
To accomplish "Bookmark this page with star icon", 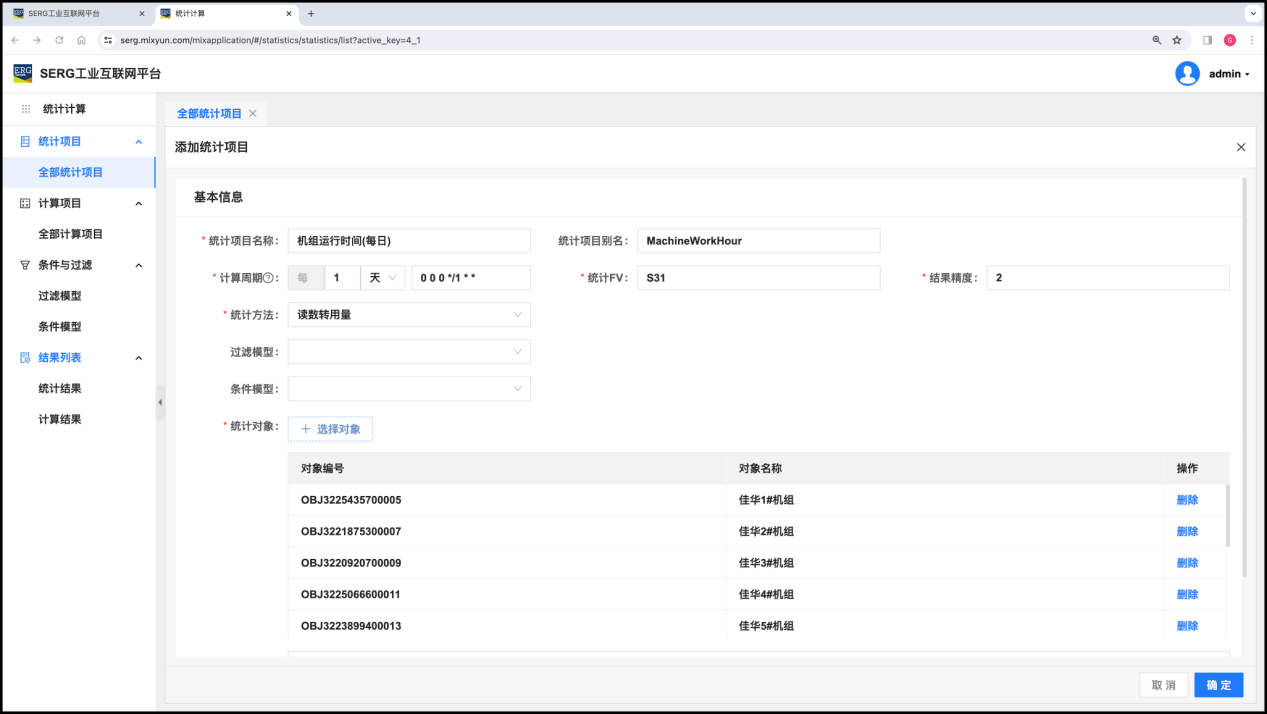I will [x=1177, y=40].
